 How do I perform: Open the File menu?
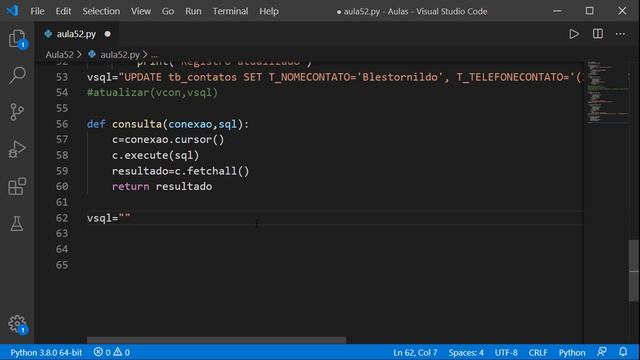click(37, 11)
